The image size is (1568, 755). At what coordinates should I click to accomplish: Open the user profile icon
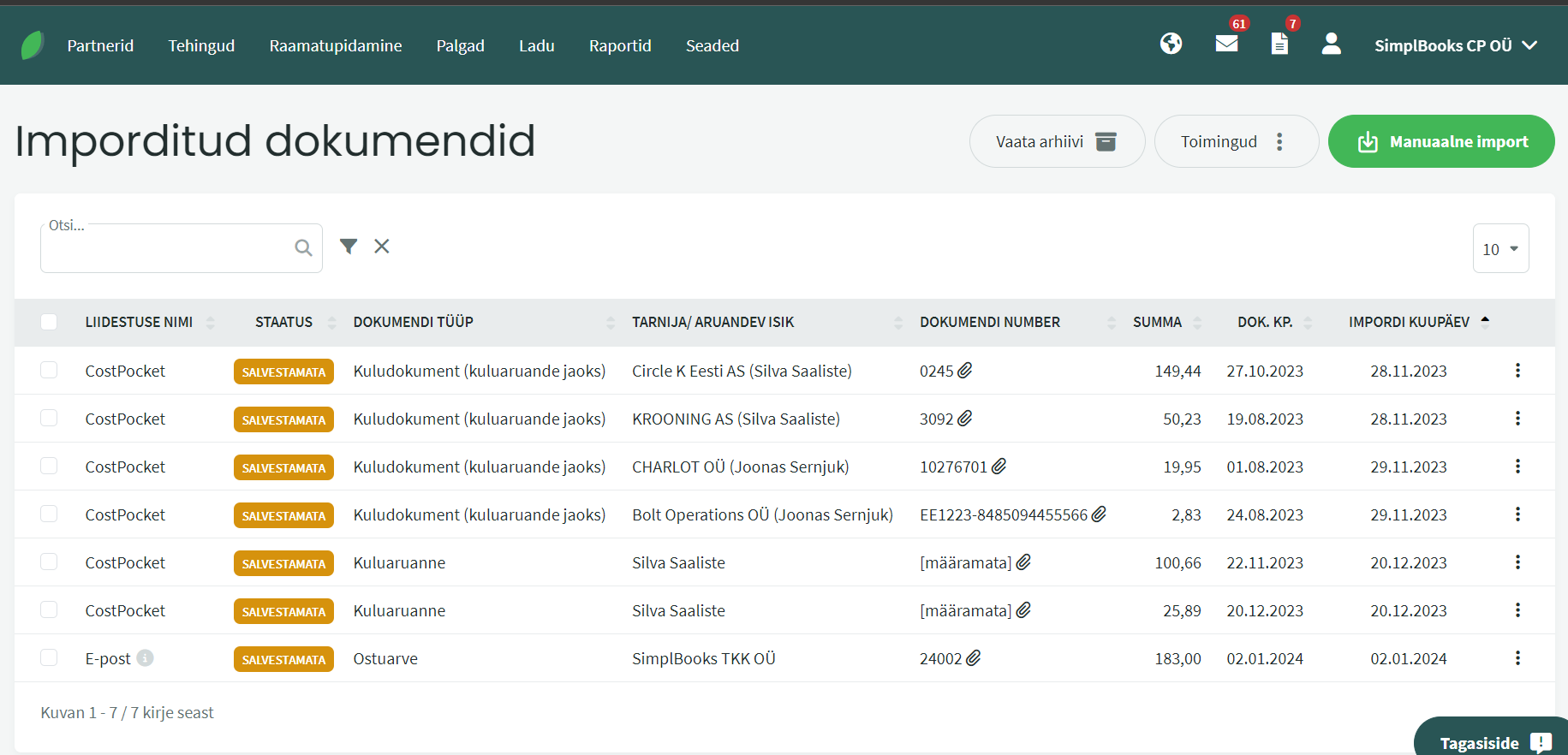coord(1331,44)
